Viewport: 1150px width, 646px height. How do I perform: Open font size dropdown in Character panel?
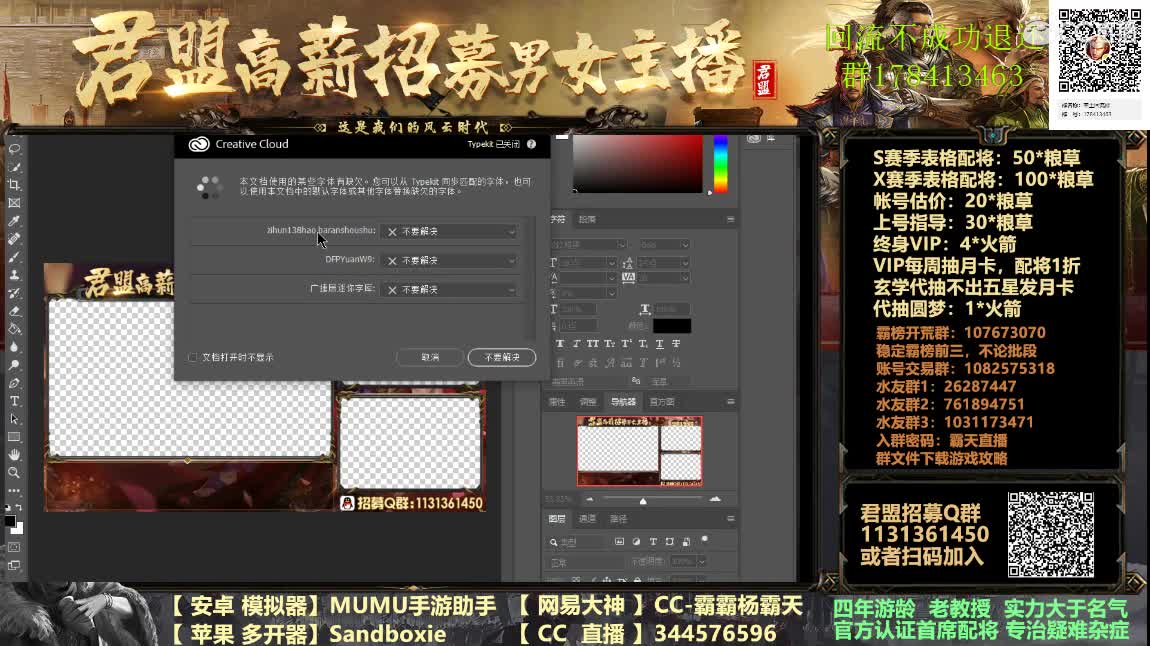pyautogui.click(x=611, y=263)
